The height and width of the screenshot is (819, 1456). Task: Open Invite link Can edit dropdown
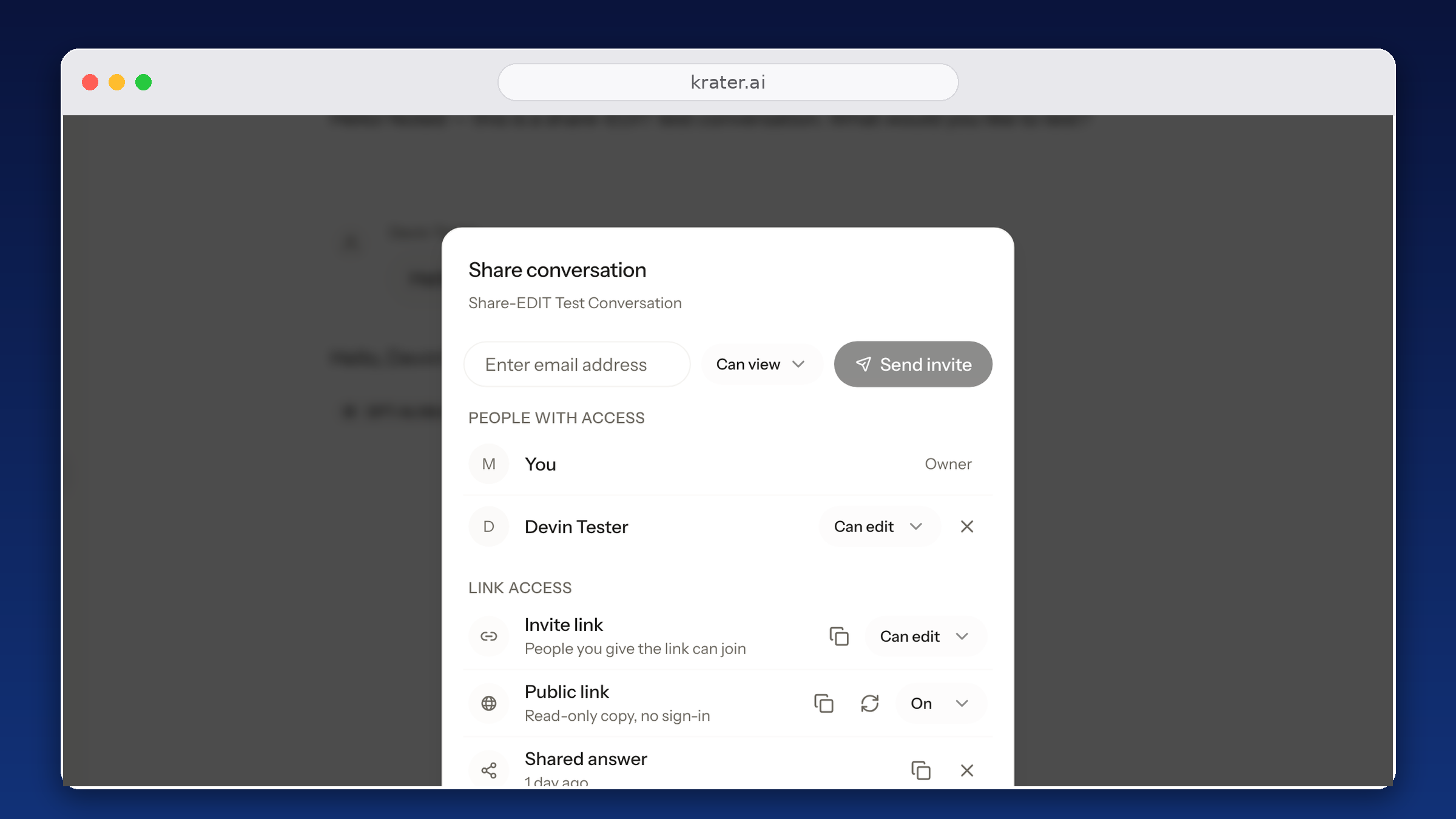(x=925, y=636)
